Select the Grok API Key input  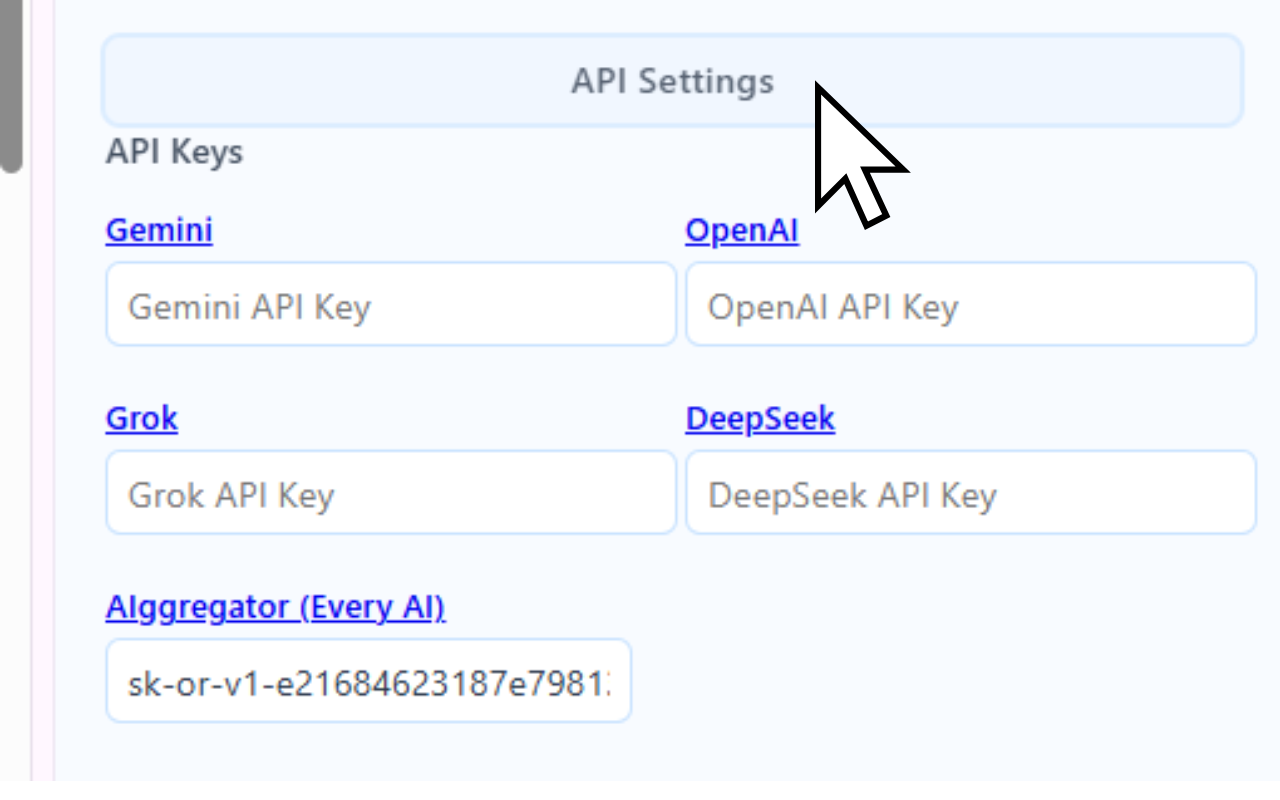[391, 493]
